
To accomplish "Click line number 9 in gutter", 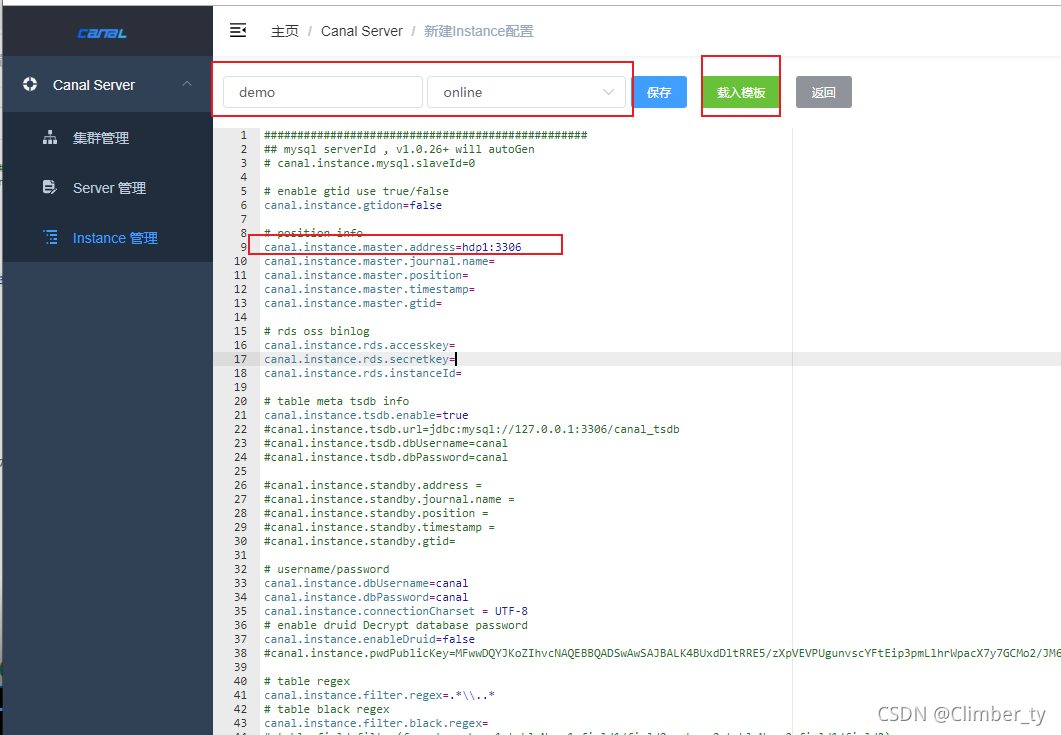I will pyautogui.click(x=244, y=247).
